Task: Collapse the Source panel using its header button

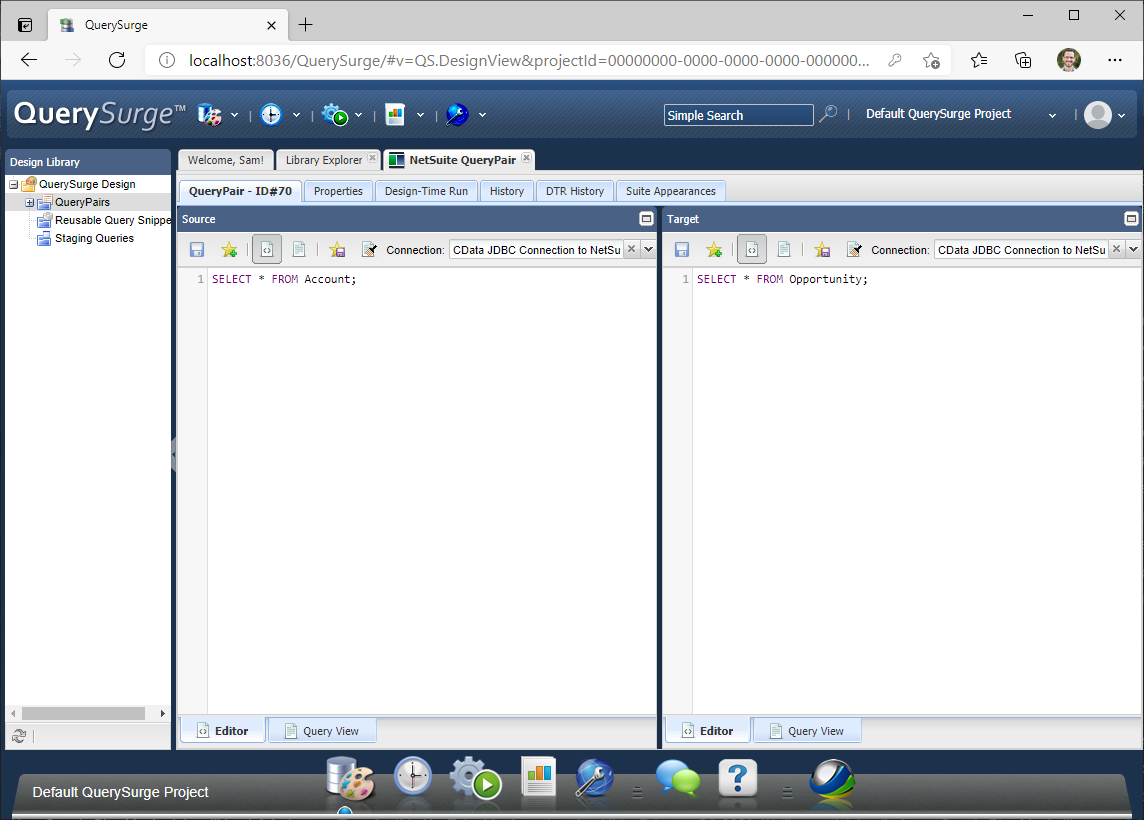Action: (646, 219)
